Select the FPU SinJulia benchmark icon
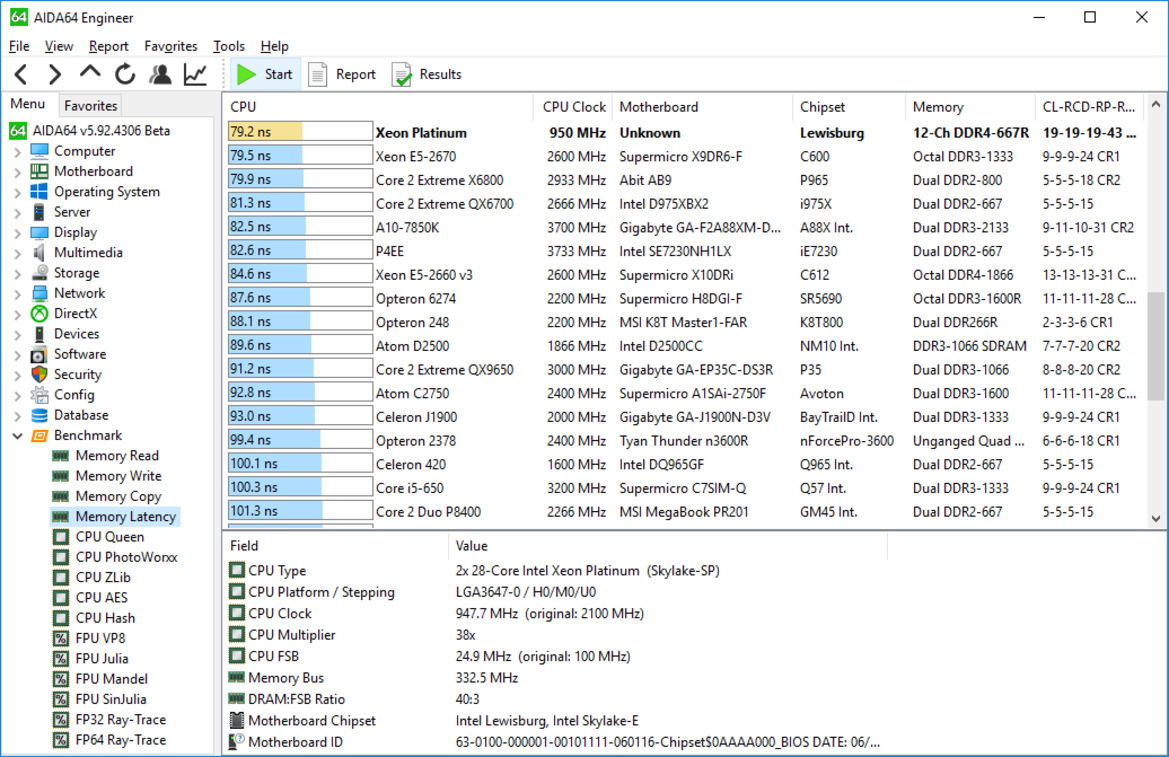The width and height of the screenshot is (1169, 757). pos(61,700)
